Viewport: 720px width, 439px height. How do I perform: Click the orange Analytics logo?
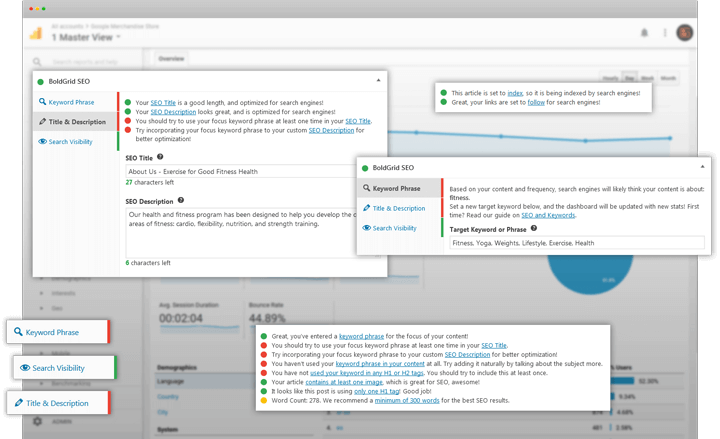click(36, 34)
